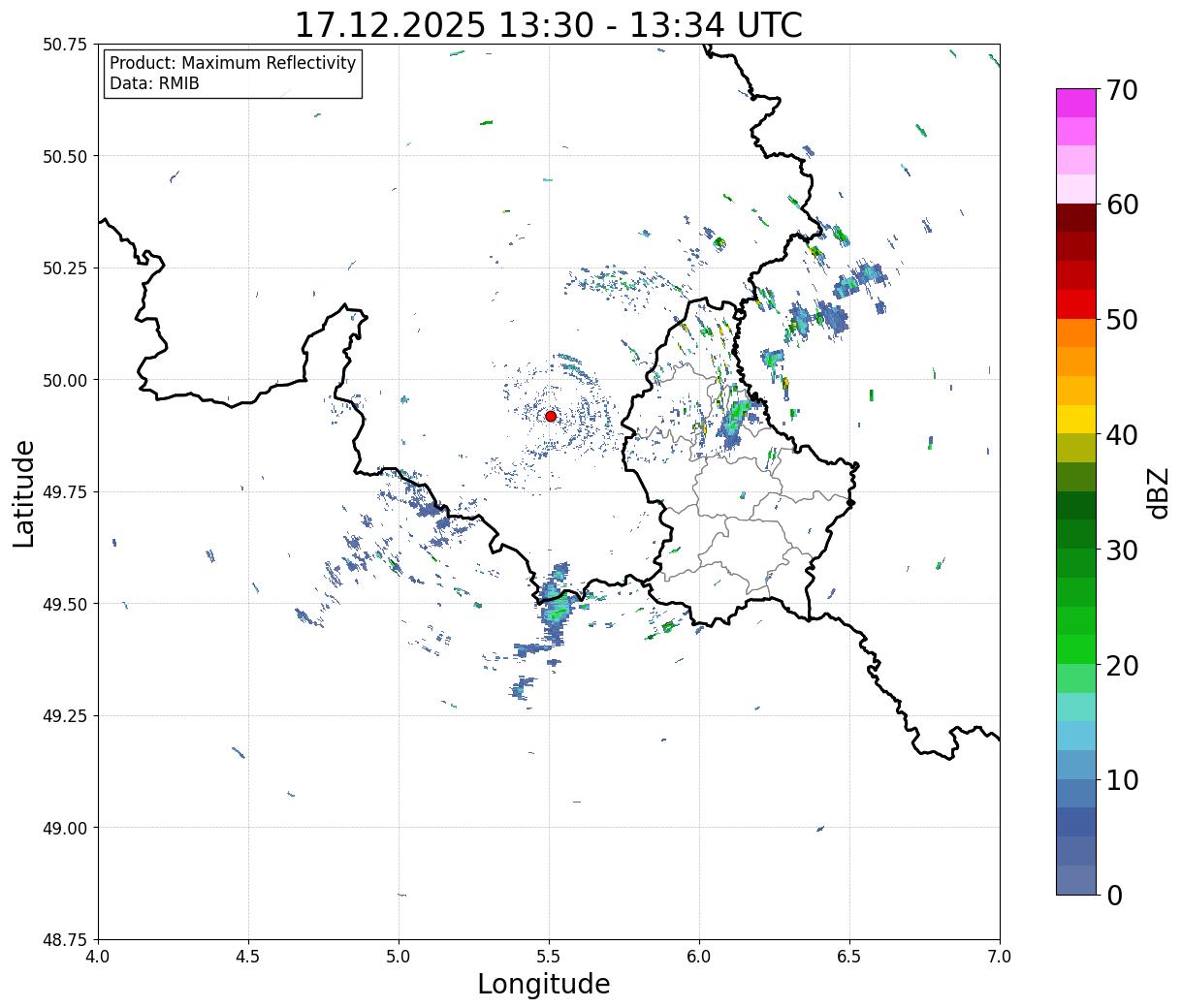Click the magenta swatch at colorbar top

point(1076,103)
